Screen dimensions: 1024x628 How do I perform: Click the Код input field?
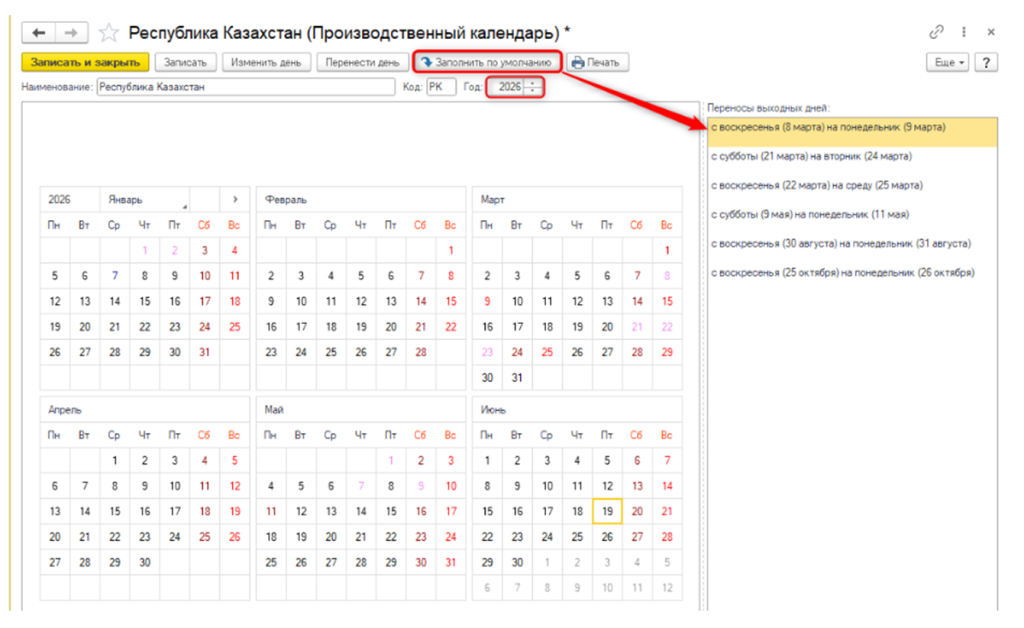[x=440, y=87]
